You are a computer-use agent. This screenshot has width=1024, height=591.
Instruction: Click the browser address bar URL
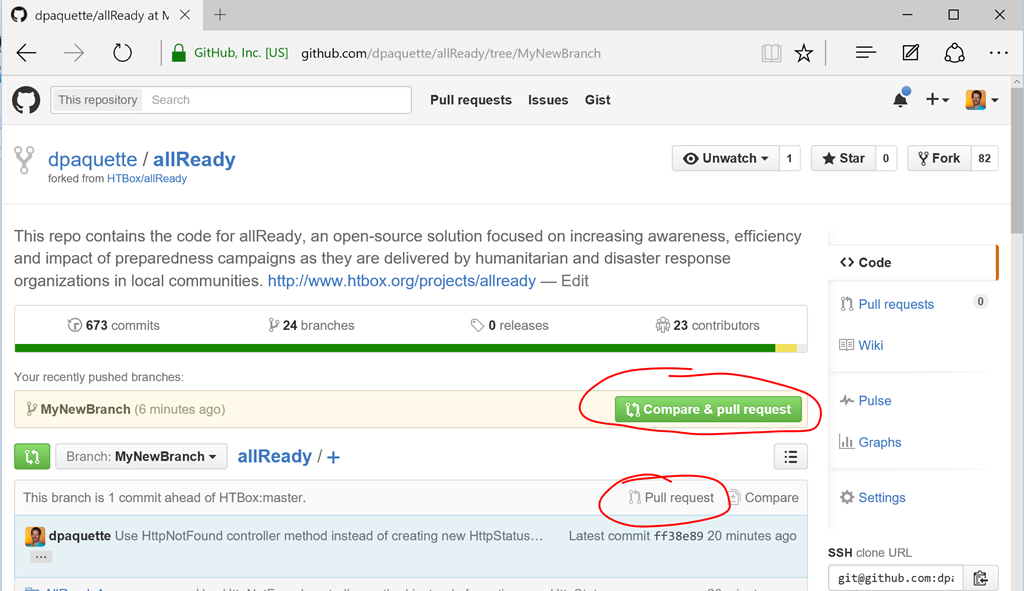click(x=451, y=54)
